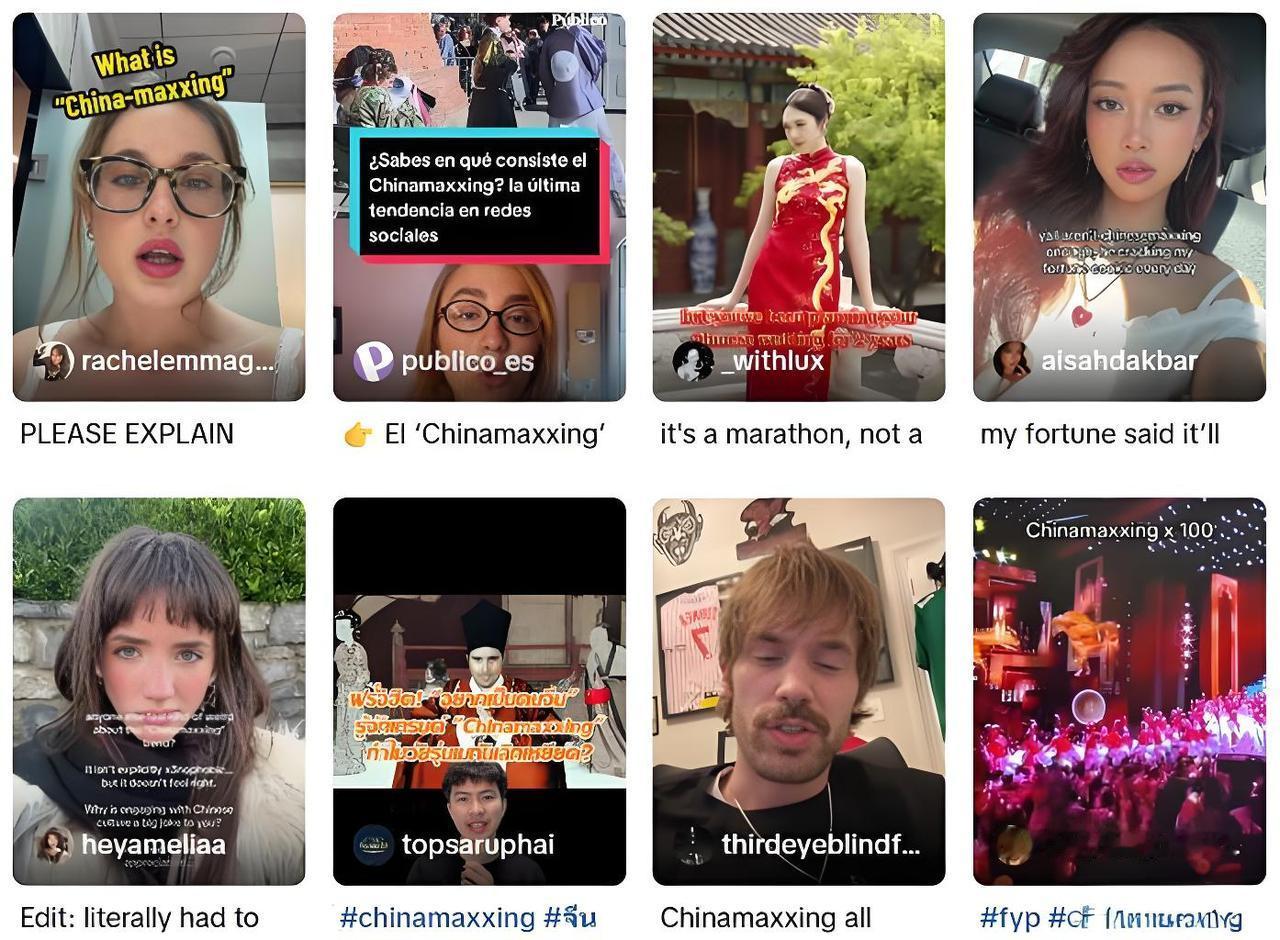Click the publico_es purple P avatar
Image resolution: width=1280 pixels, height=940 pixels.
point(373,361)
